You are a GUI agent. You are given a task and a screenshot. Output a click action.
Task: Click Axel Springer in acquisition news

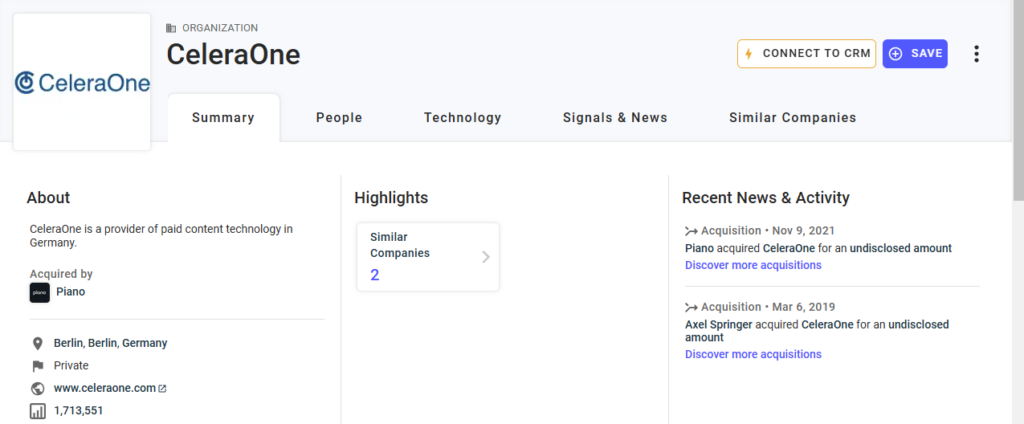click(716, 325)
